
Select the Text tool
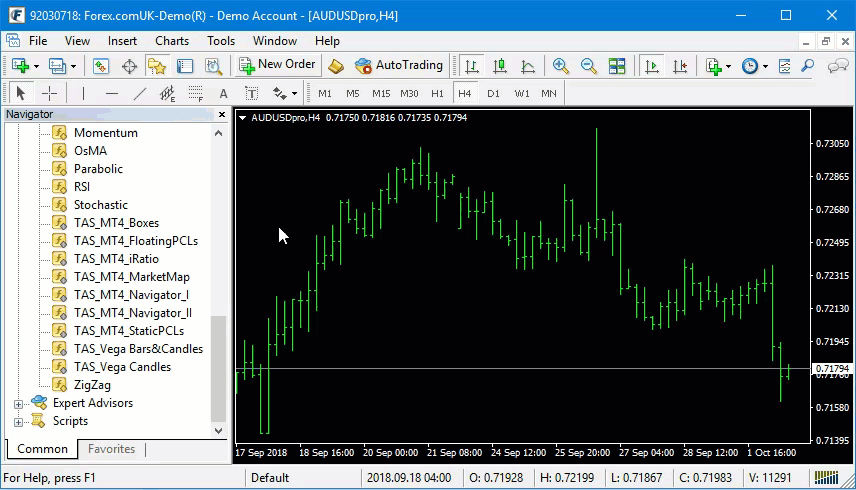point(223,93)
